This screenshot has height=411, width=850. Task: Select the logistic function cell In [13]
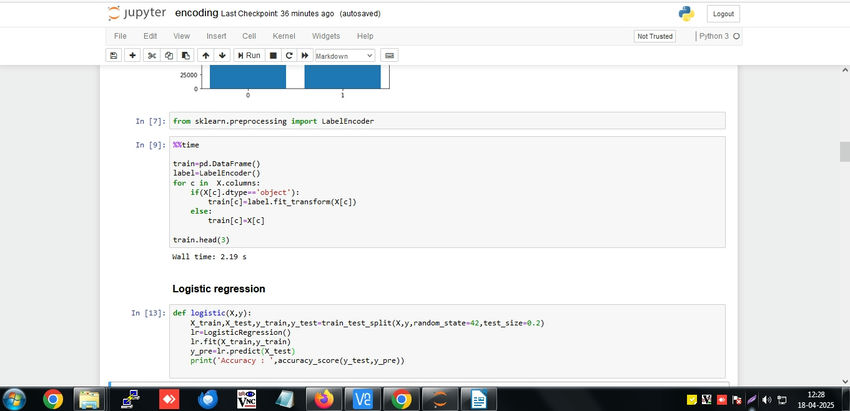pyautogui.click(x=447, y=341)
